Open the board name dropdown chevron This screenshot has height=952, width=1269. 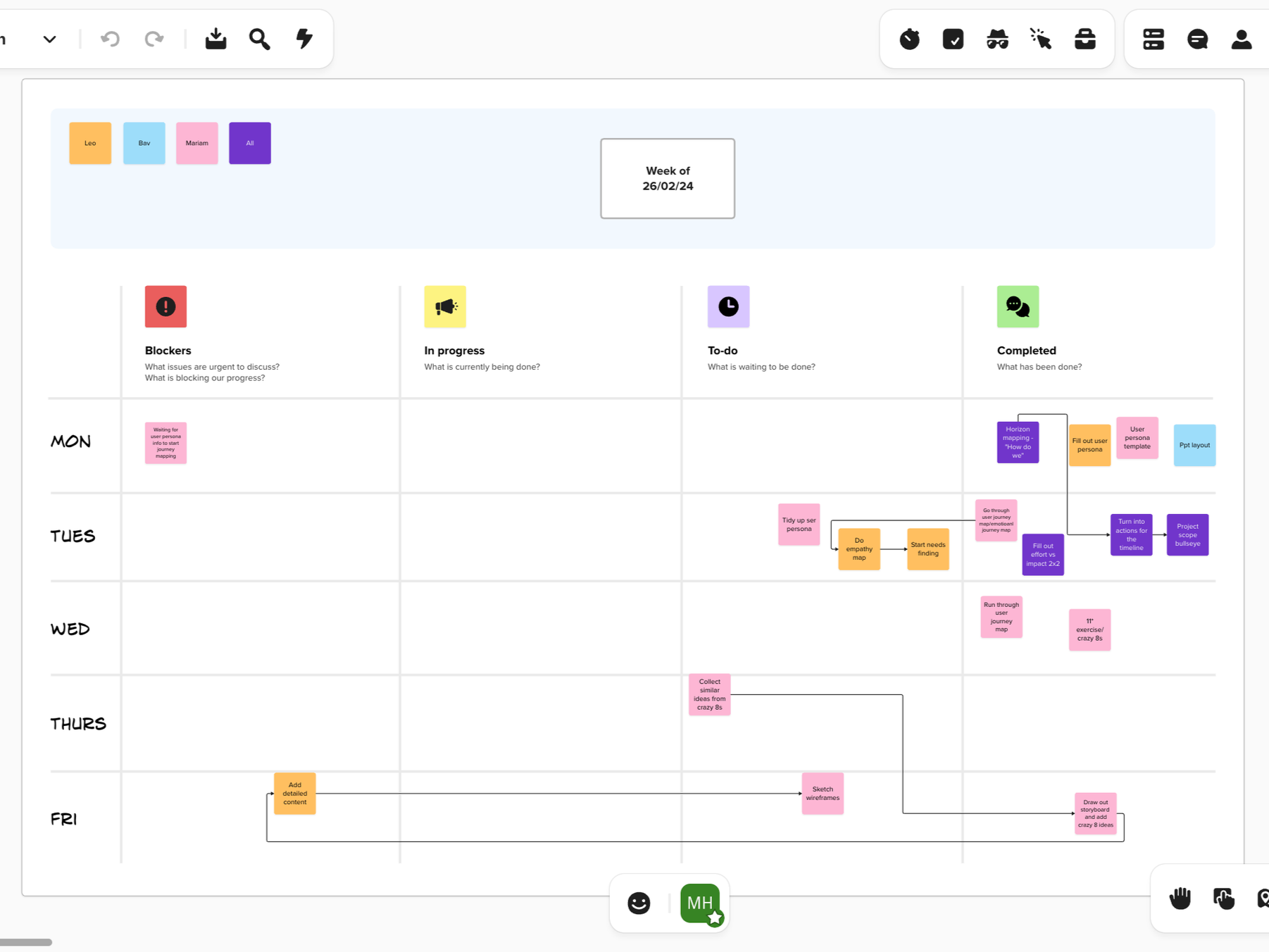(x=49, y=39)
